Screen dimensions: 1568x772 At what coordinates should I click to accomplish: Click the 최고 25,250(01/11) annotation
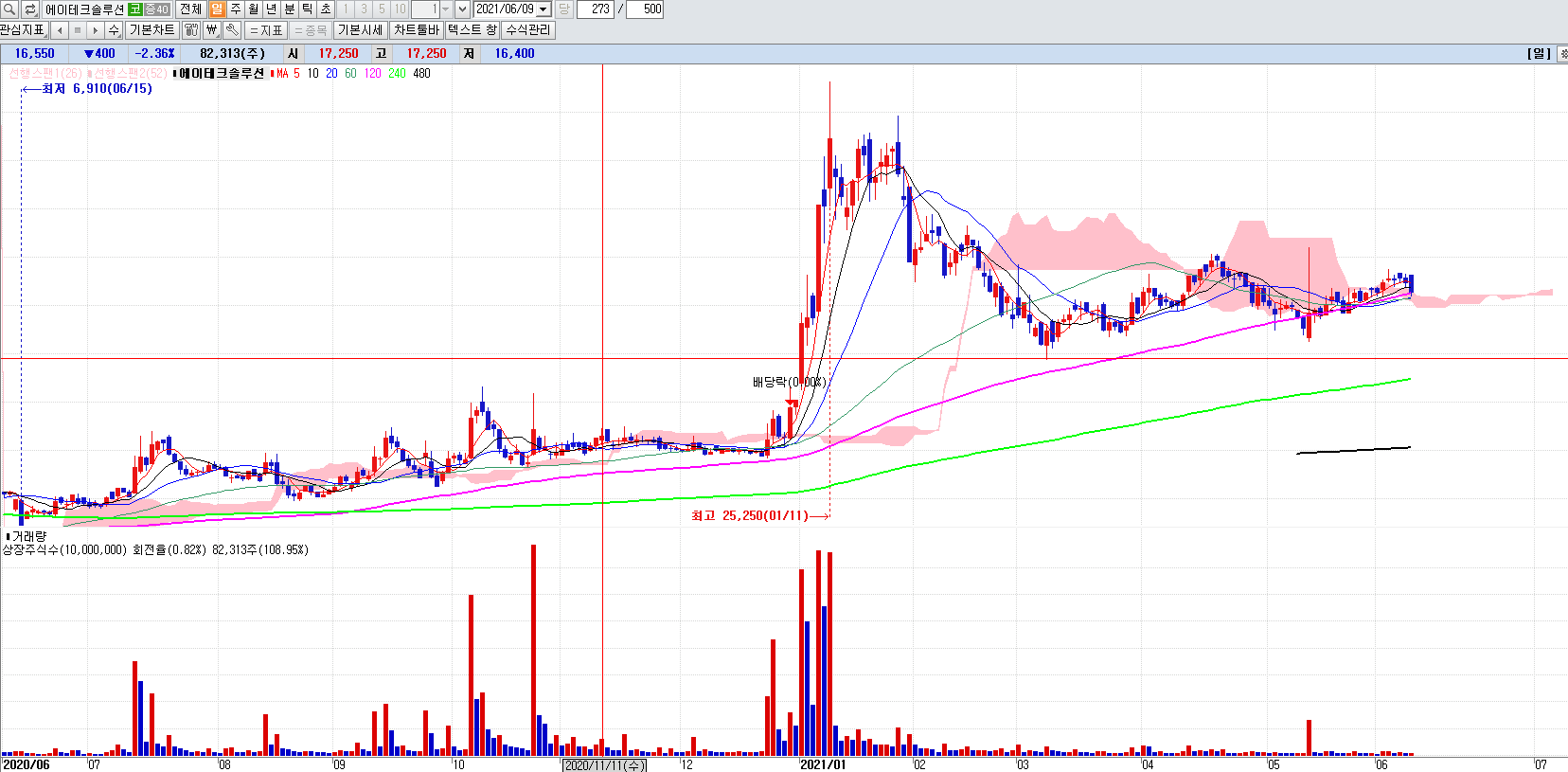pyautogui.click(x=750, y=516)
